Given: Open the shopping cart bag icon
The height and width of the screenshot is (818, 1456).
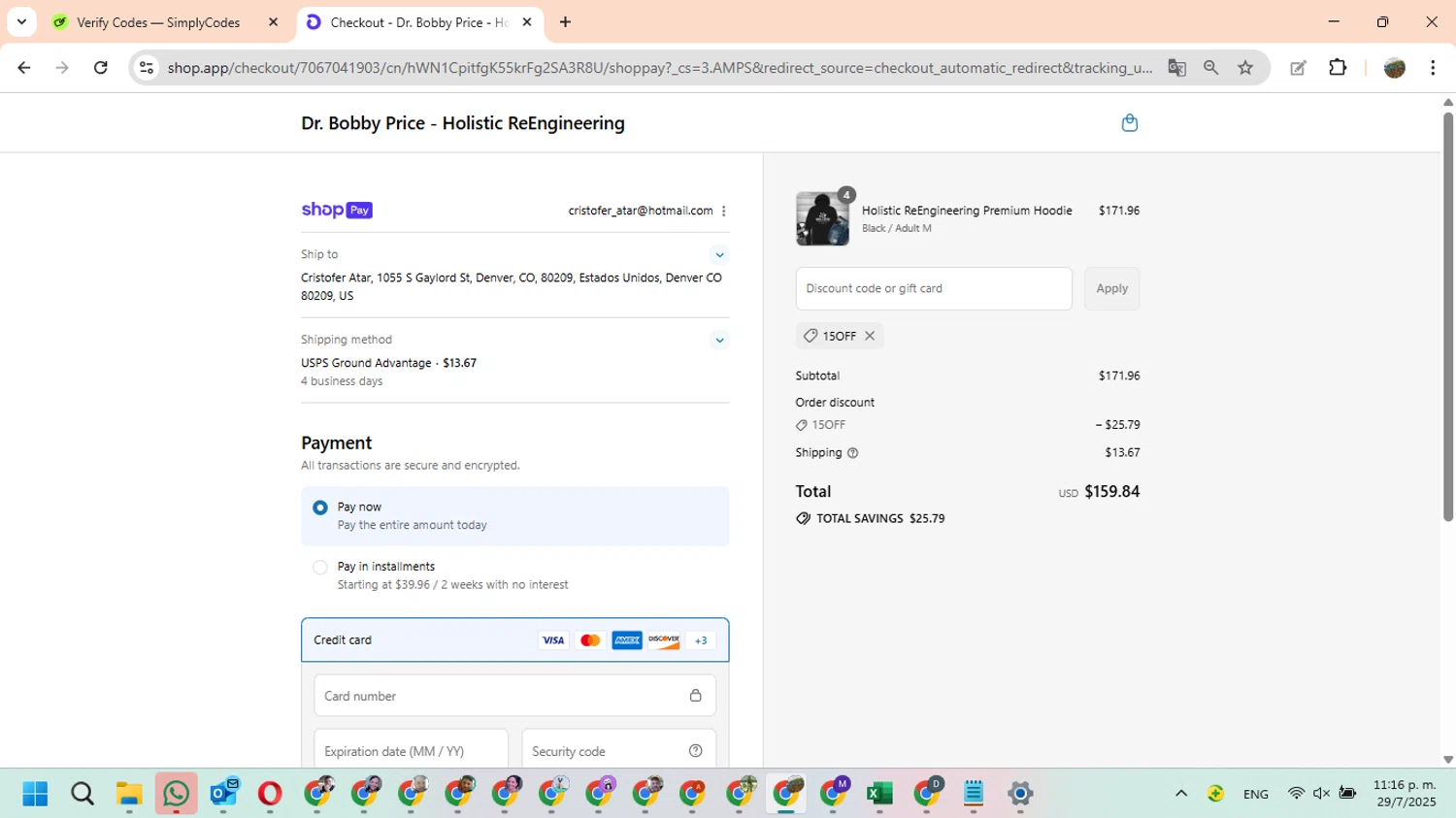Looking at the screenshot, I should (x=1129, y=123).
